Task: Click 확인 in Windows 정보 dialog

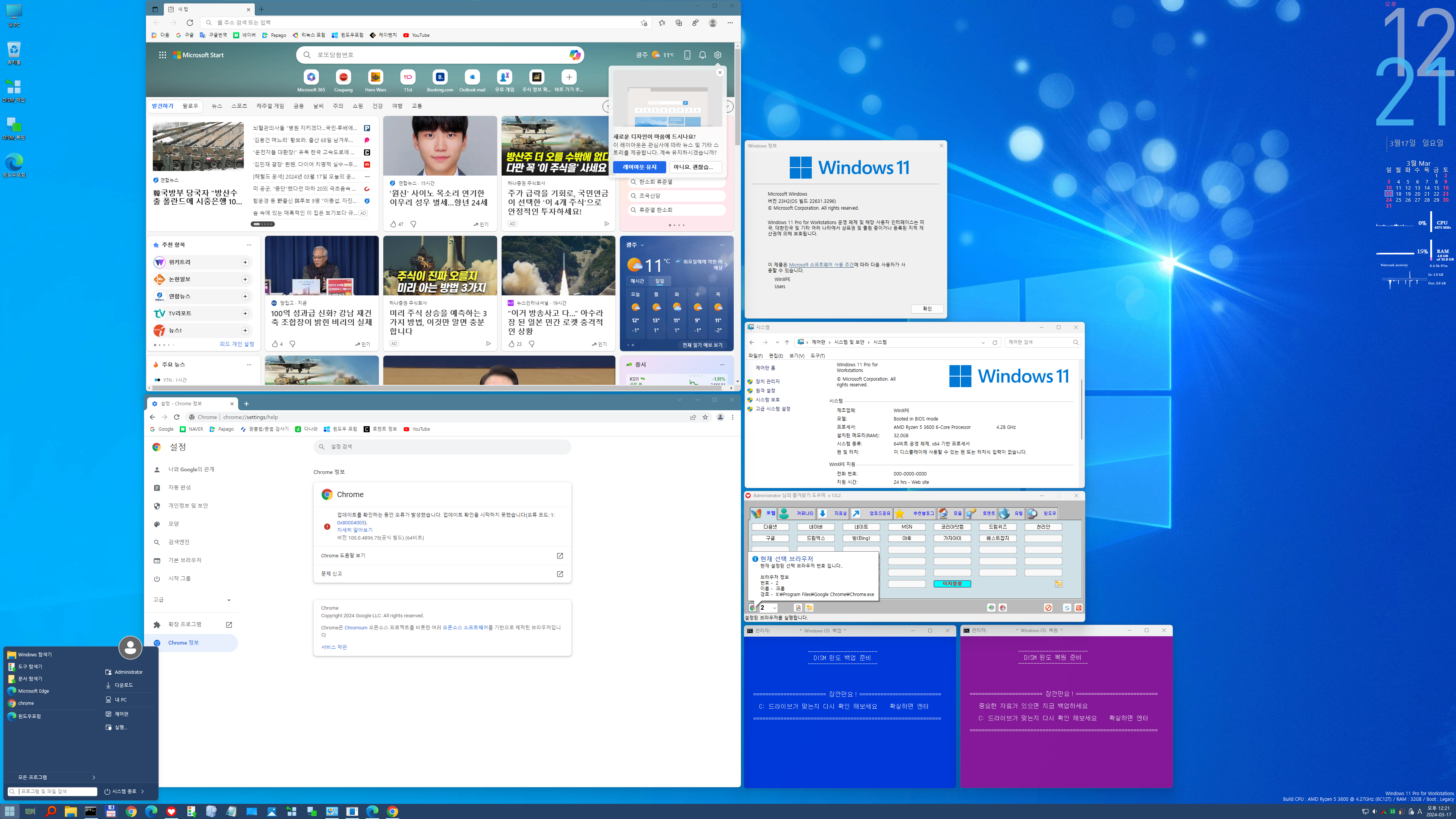Action: point(927,309)
